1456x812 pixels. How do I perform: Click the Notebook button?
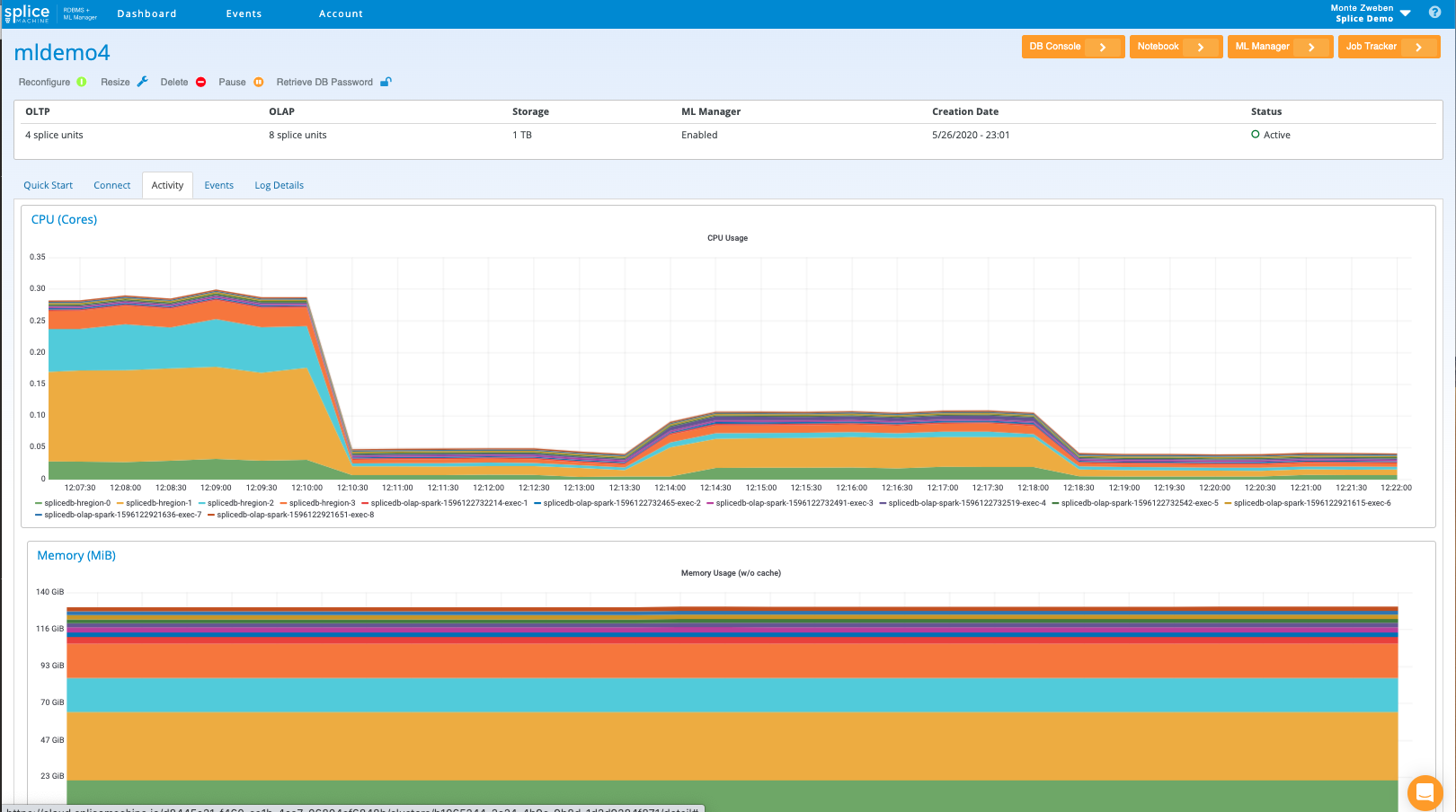click(x=1176, y=47)
